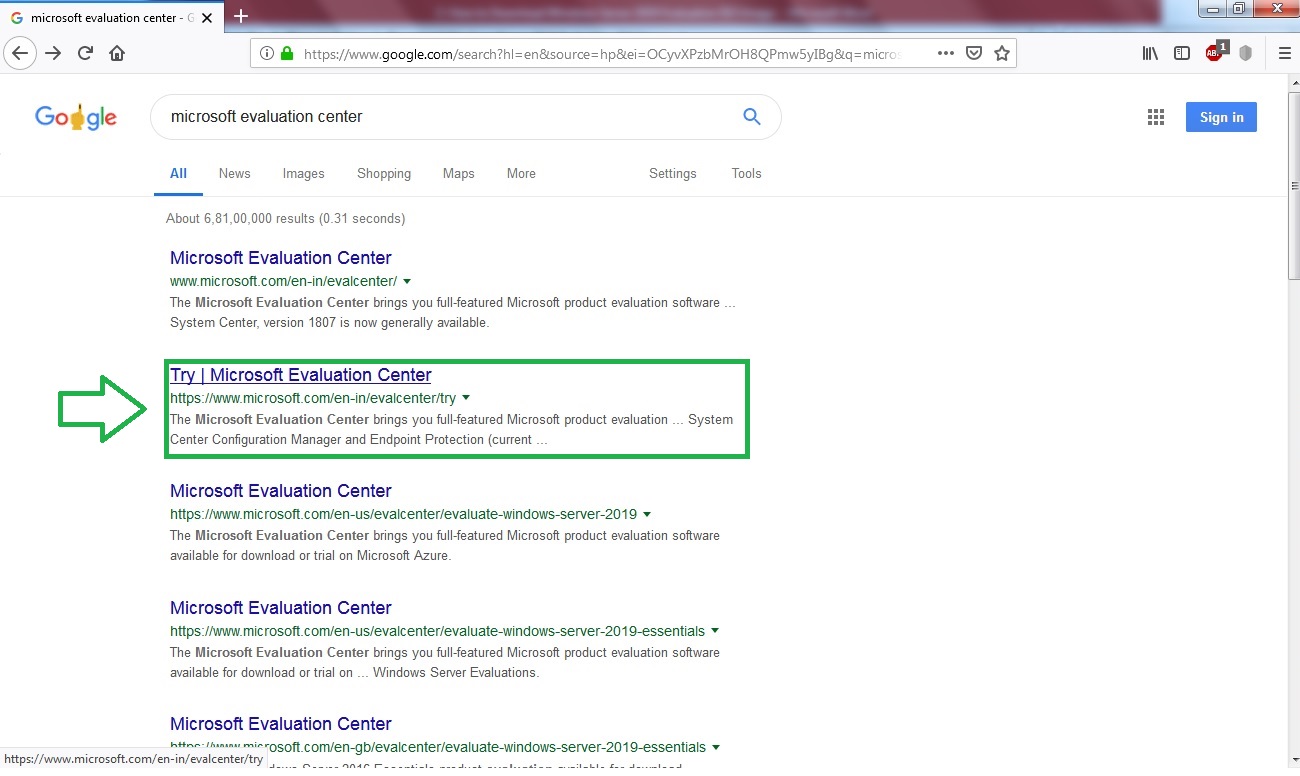Open a new tab with plus button
This screenshot has width=1300, height=776.
(x=240, y=16)
